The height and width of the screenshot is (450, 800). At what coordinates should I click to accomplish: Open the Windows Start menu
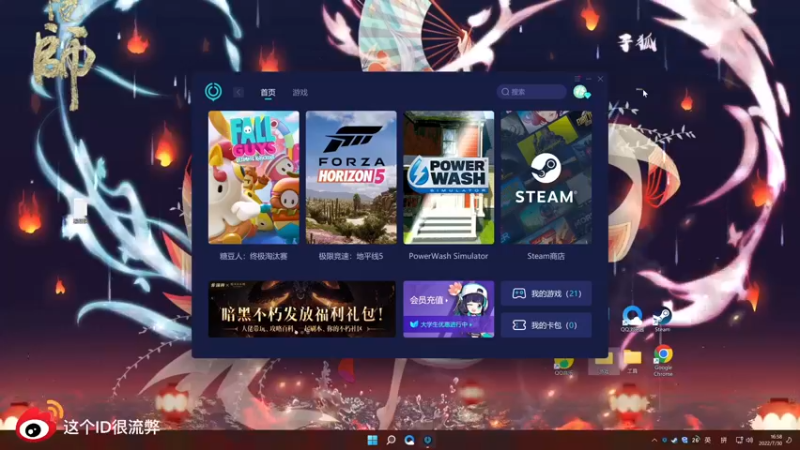point(372,440)
